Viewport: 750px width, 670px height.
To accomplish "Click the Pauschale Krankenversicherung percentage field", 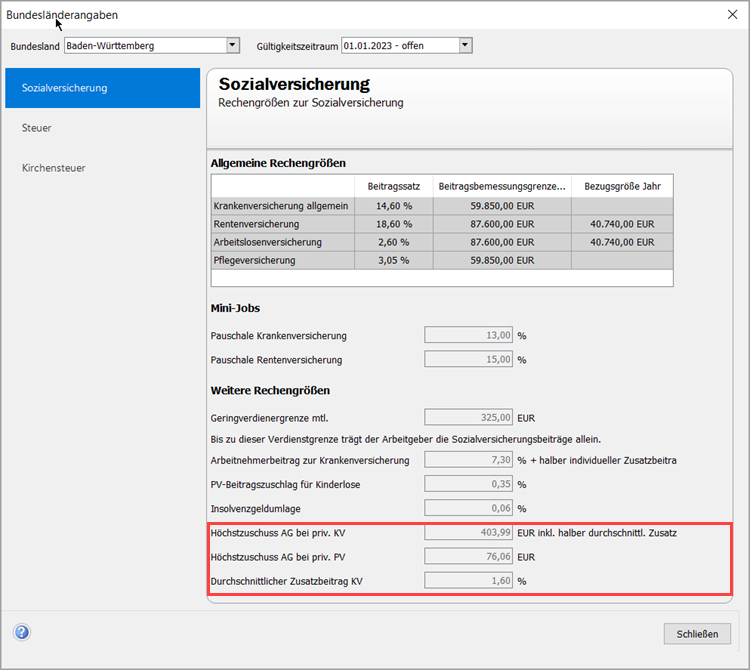I will pos(469,335).
